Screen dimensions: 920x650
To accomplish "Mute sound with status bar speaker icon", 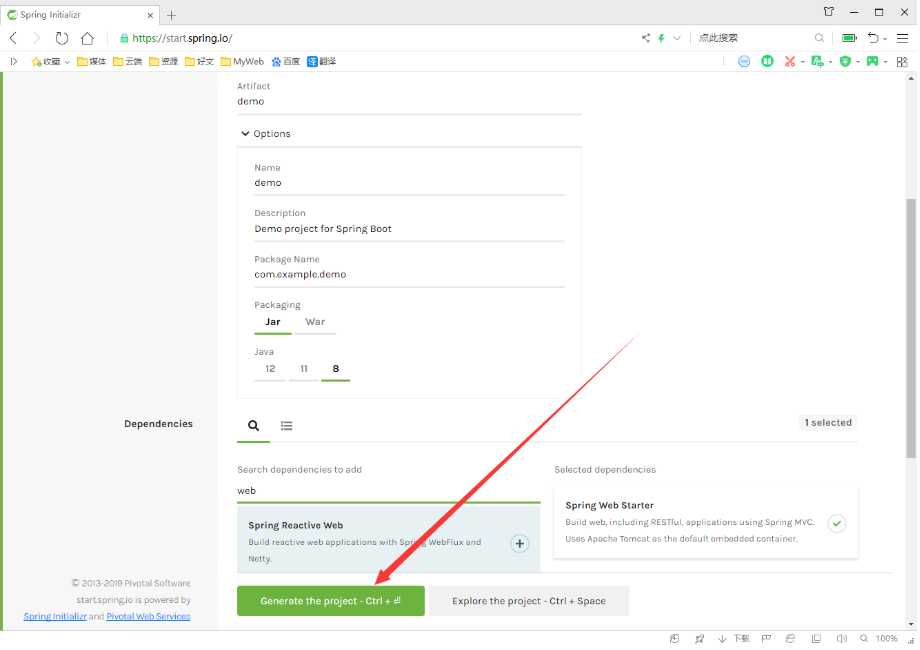I will (842, 639).
